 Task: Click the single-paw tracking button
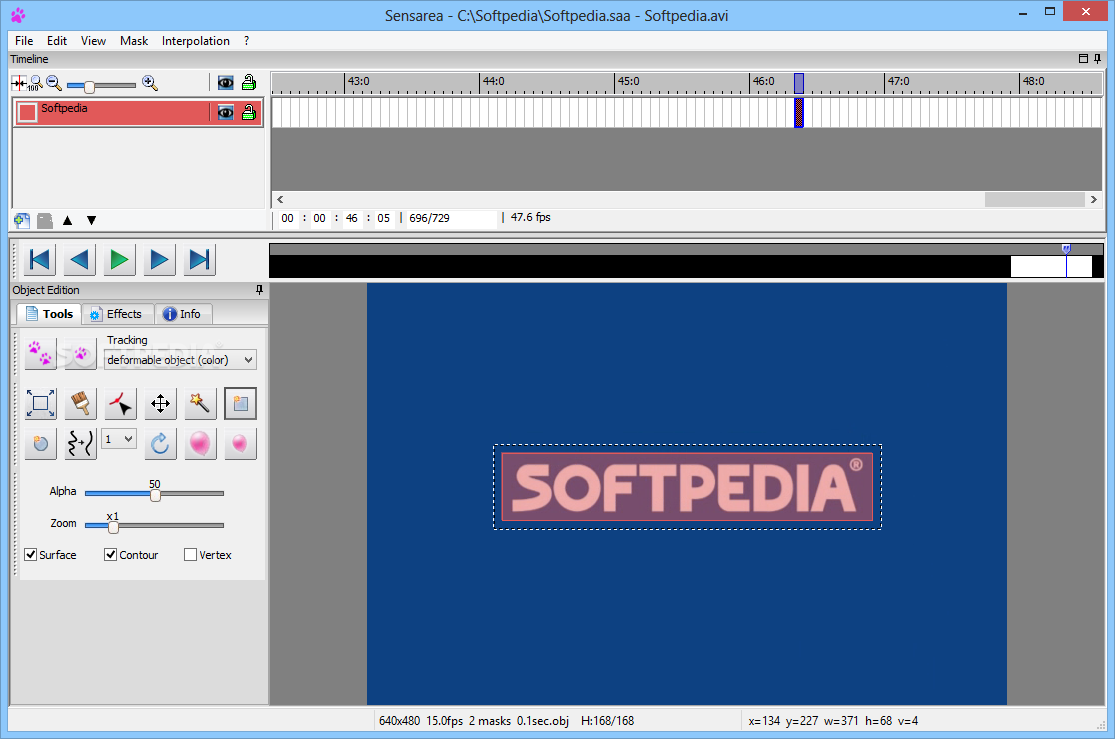click(x=80, y=352)
